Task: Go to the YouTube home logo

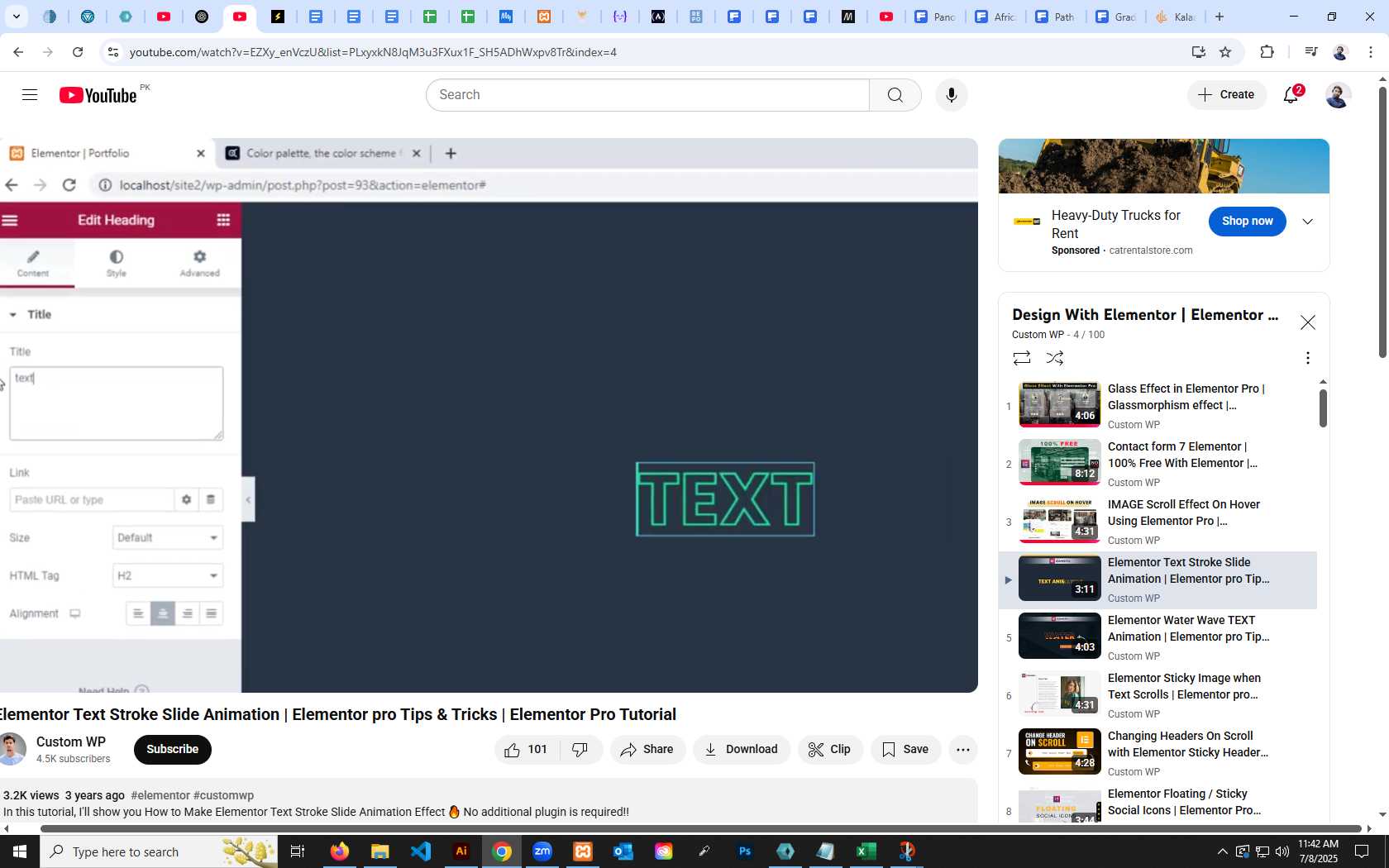Action: coord(98,95)
